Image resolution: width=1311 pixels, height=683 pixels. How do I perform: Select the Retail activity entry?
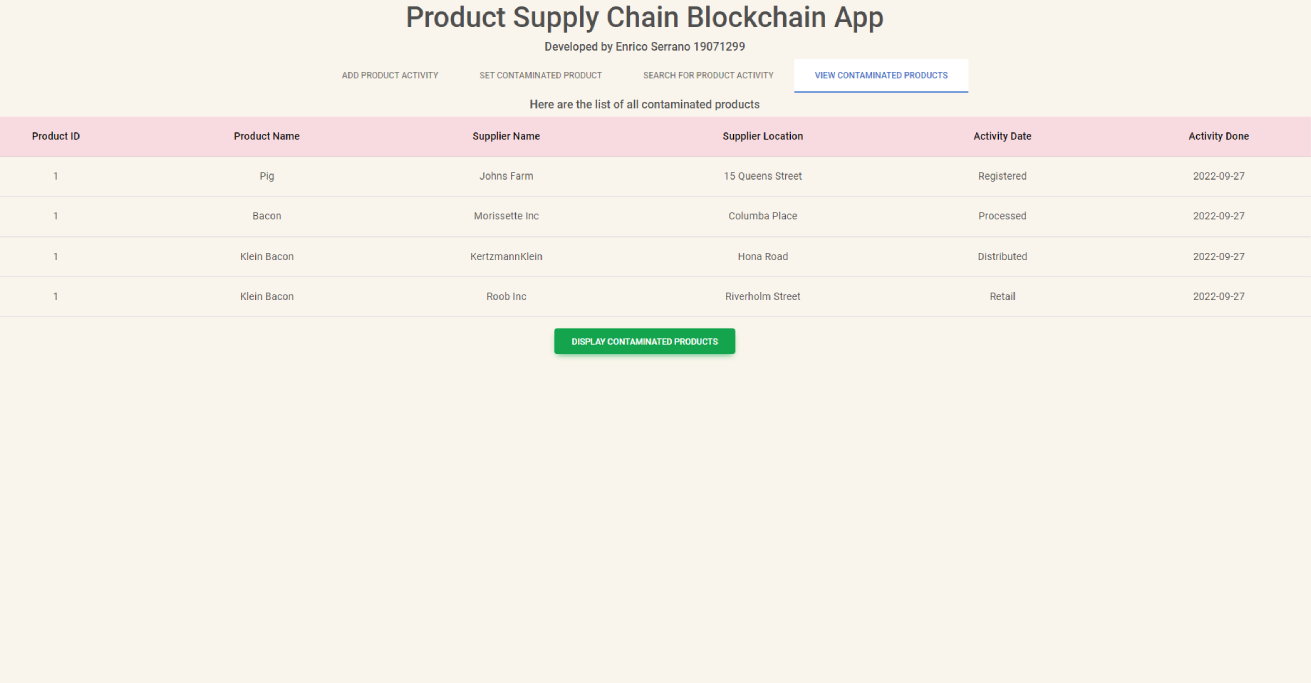pos(1003,296)
